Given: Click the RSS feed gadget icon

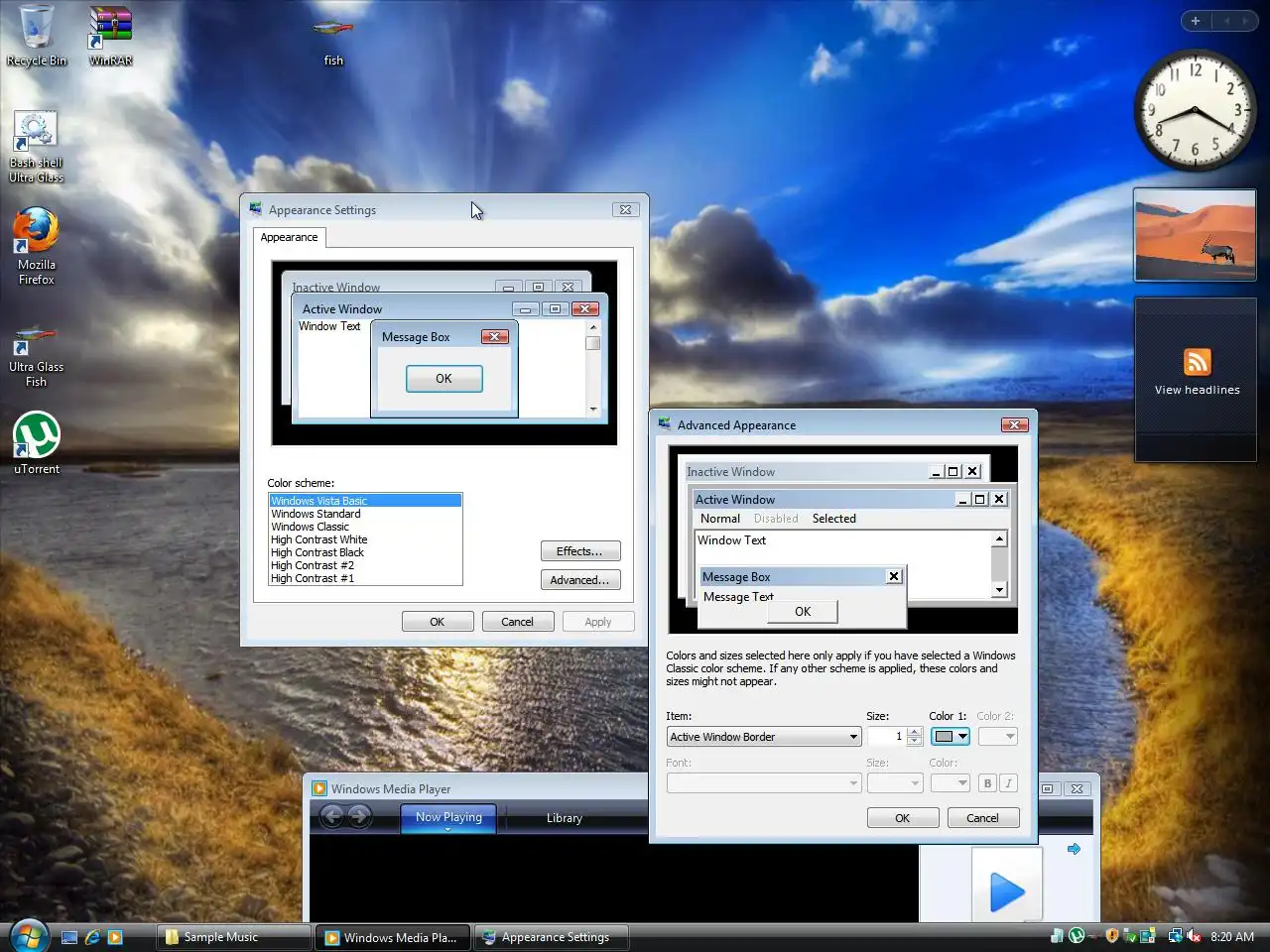Looking at the screenshot, I should 1198,362.
